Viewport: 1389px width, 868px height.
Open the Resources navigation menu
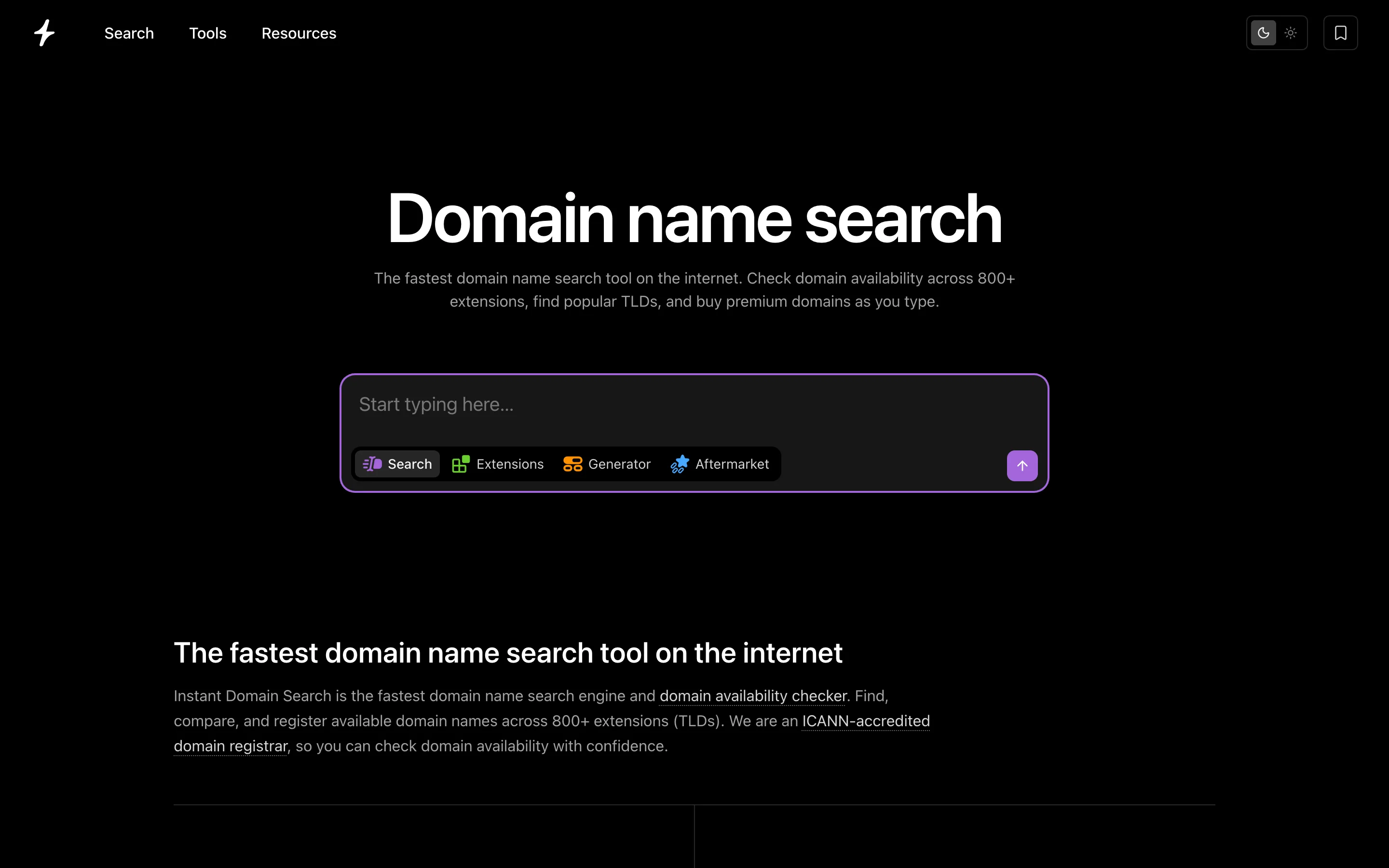[x=299, y=33]
